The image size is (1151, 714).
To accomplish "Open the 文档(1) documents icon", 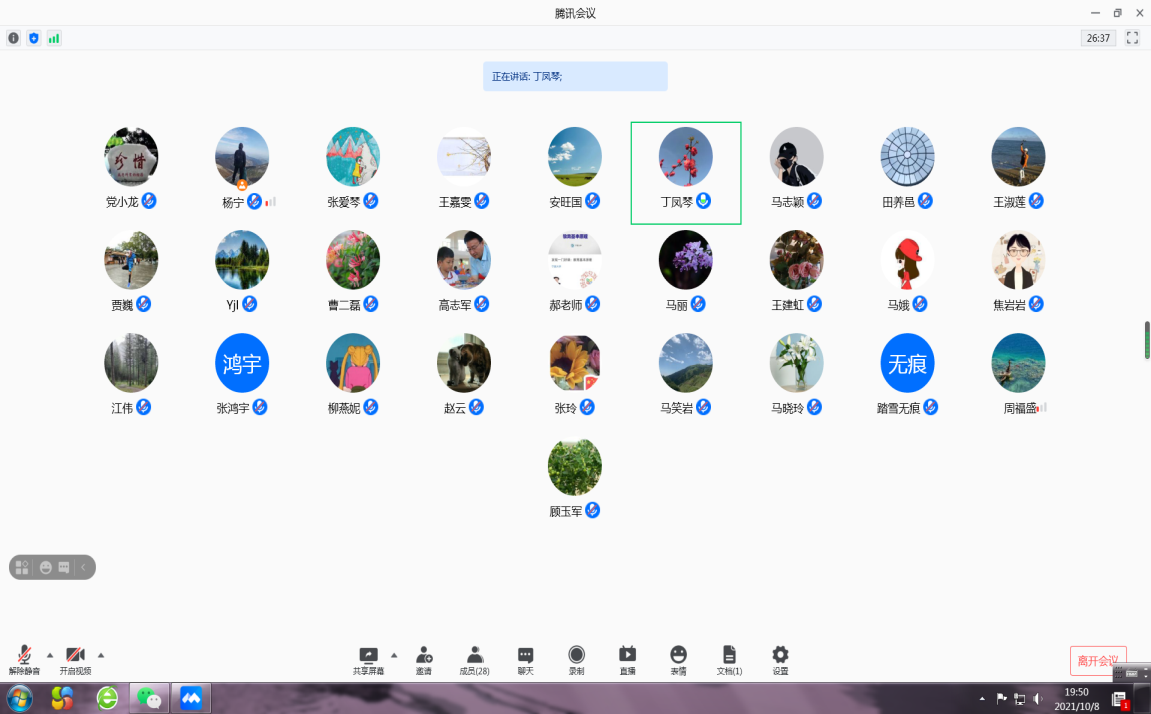I will (x=729, y=656).
